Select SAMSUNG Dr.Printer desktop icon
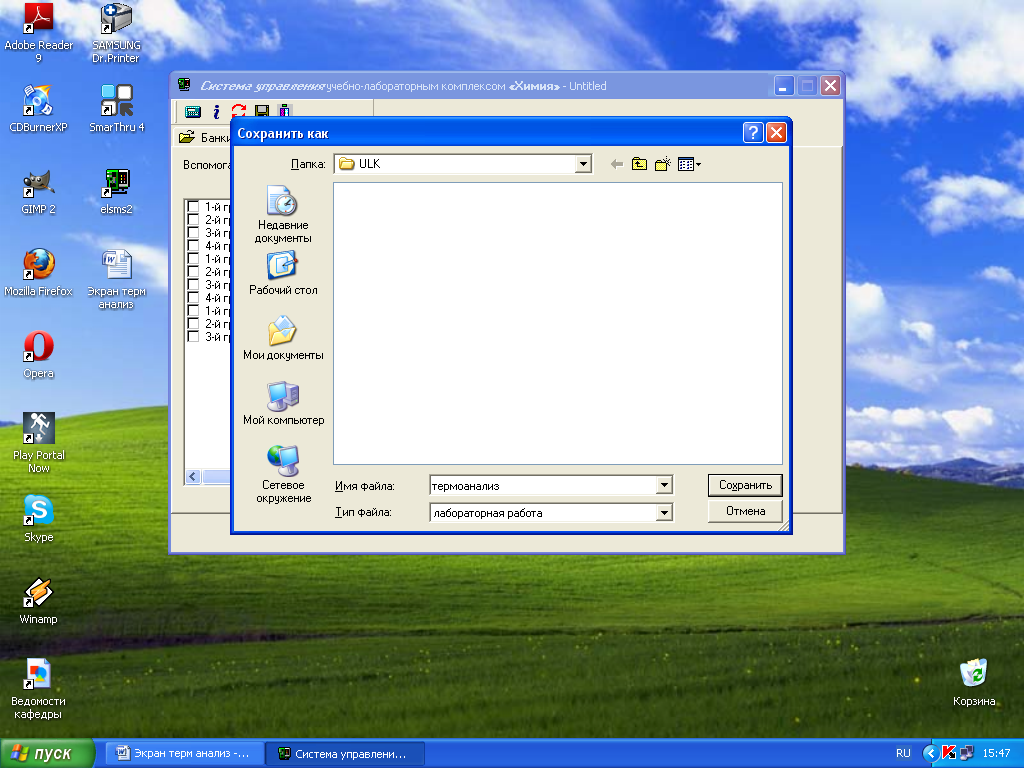The image size is (1024, 768). click(x=116, y=33)
